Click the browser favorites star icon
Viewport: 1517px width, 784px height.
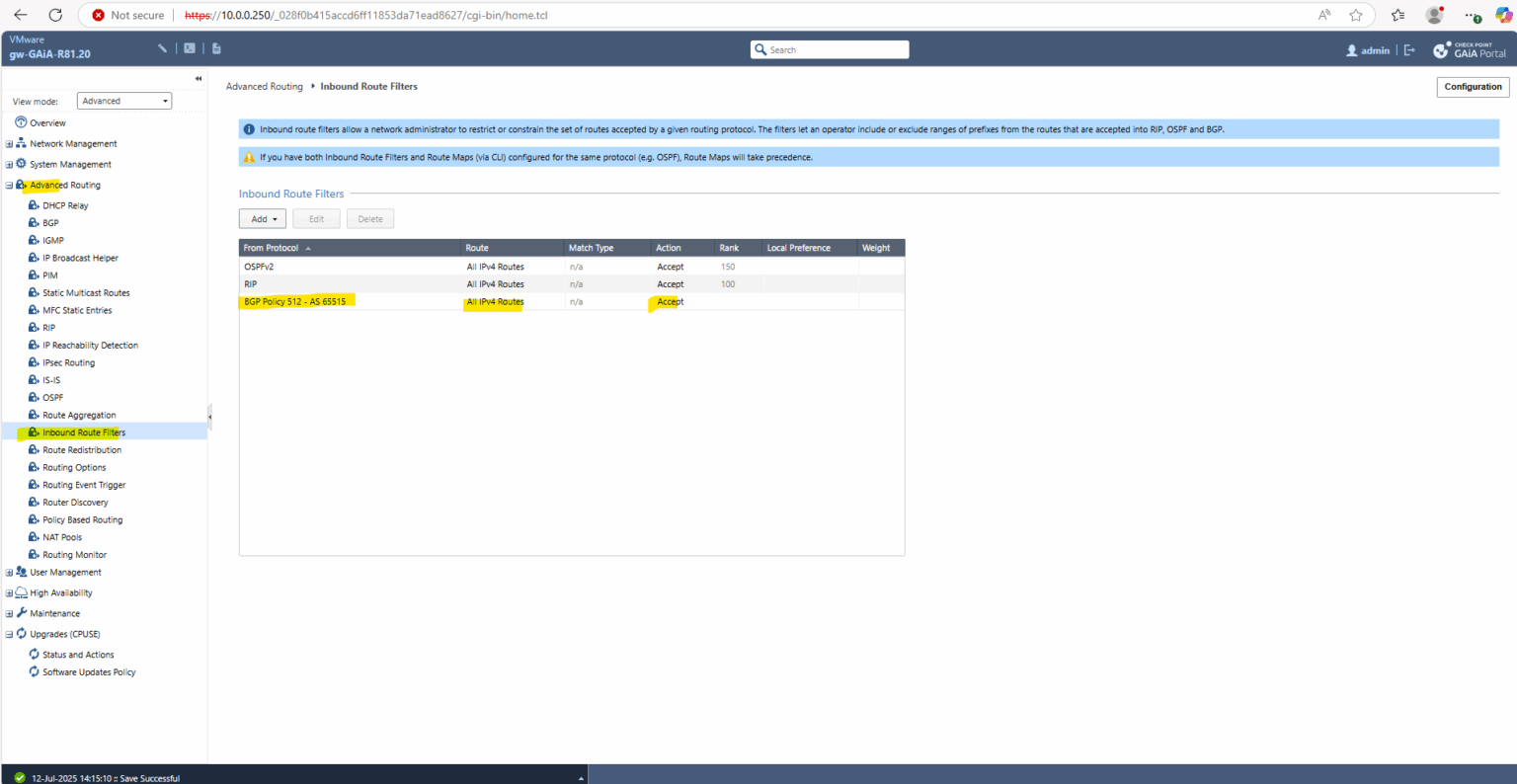(x=1356, y=15)
